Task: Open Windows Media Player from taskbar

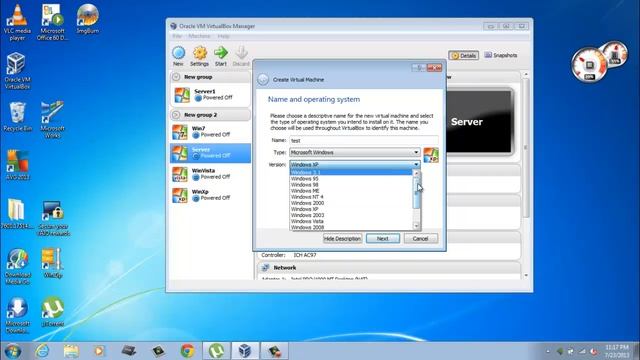Action: pyautogui.click(x=99, y=351)
